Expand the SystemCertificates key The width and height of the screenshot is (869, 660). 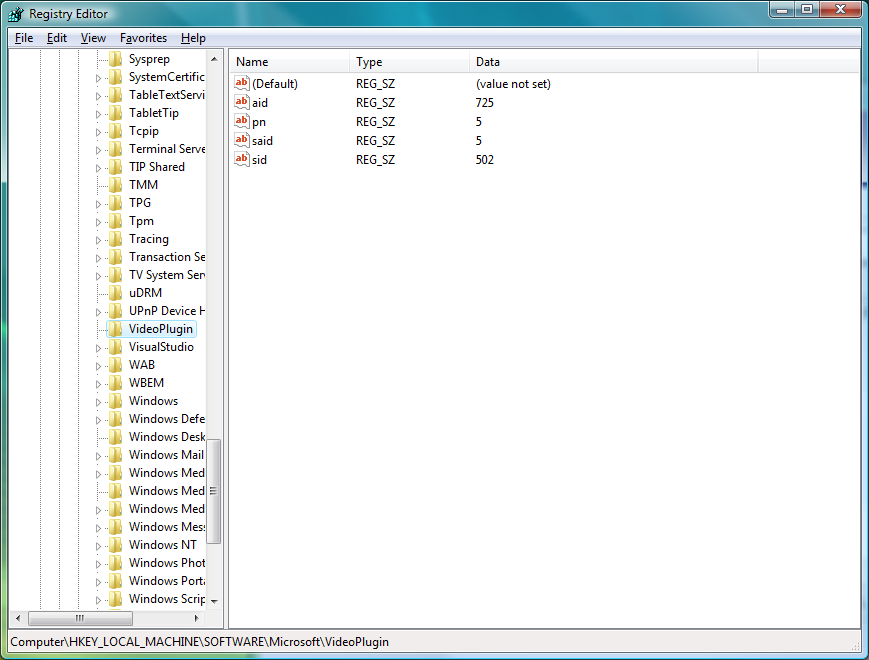click(x=98, y=78)
